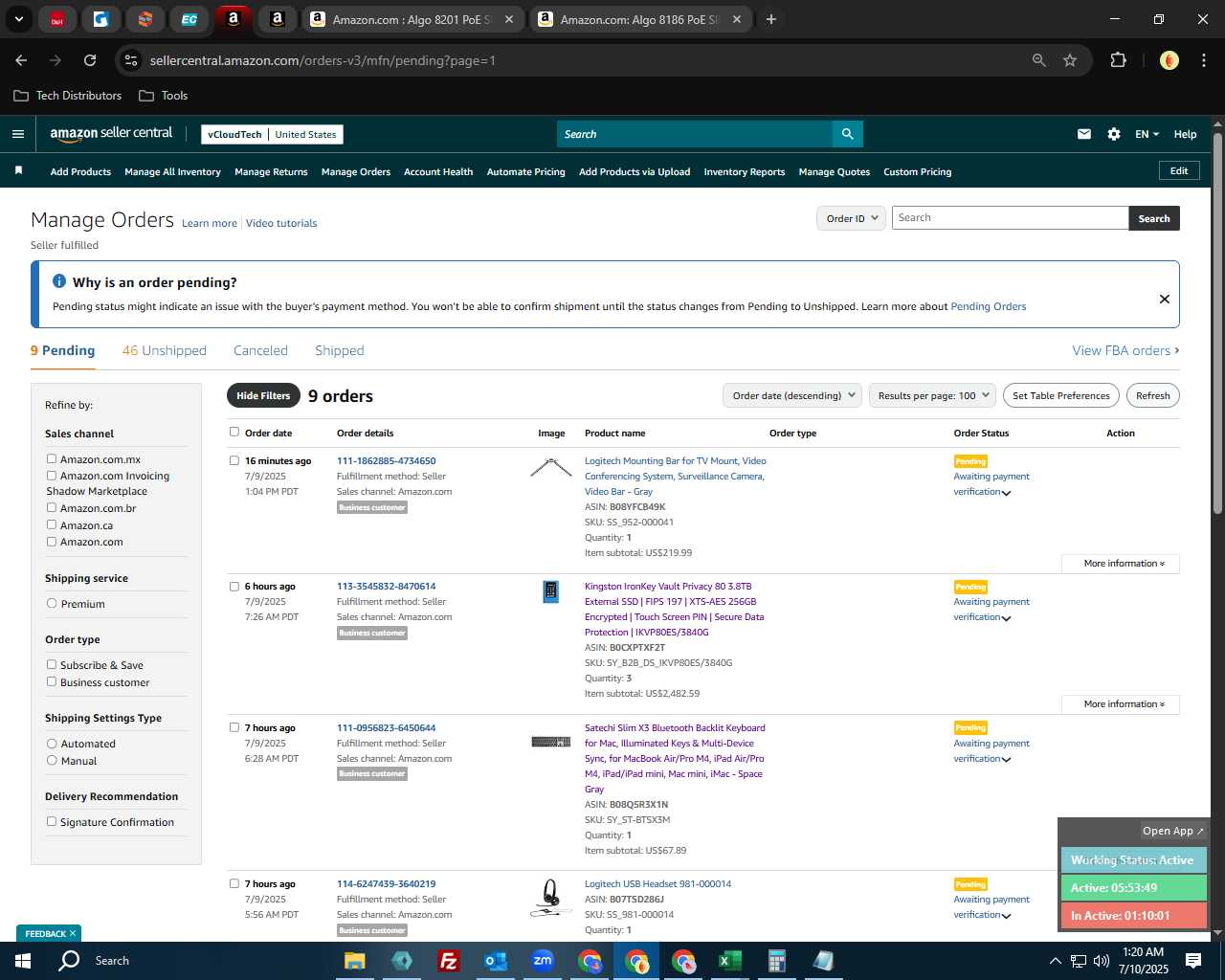Select order 111-1862885-4734650 checkbox
The width and height of the screenshot is (1225, 980).
(234, 460)
